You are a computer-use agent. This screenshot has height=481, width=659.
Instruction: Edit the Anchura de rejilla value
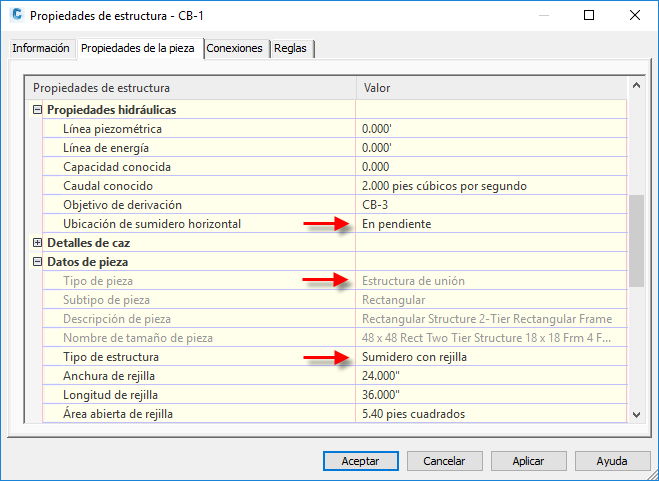pyautogui.click(x=491, y=376)
